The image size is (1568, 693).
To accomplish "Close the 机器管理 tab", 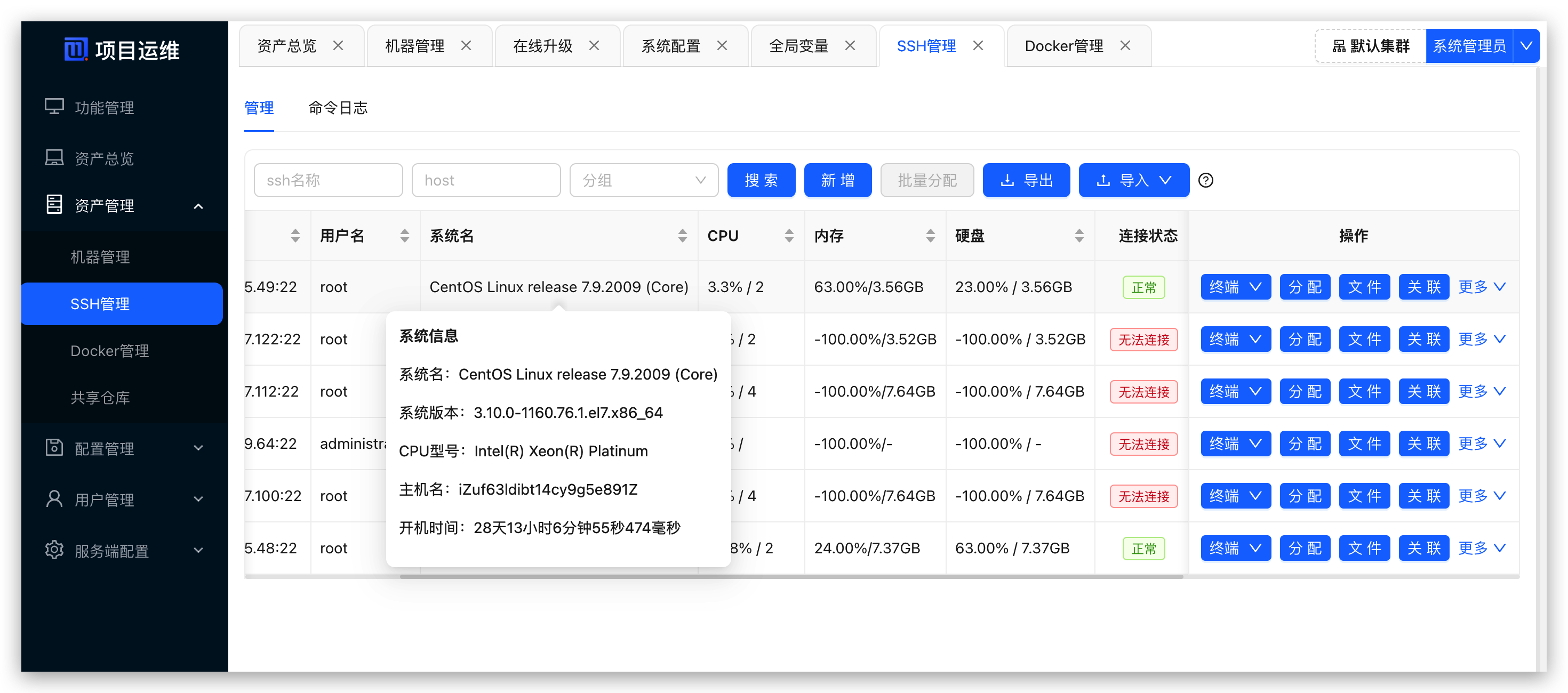I will coord(466,46).
